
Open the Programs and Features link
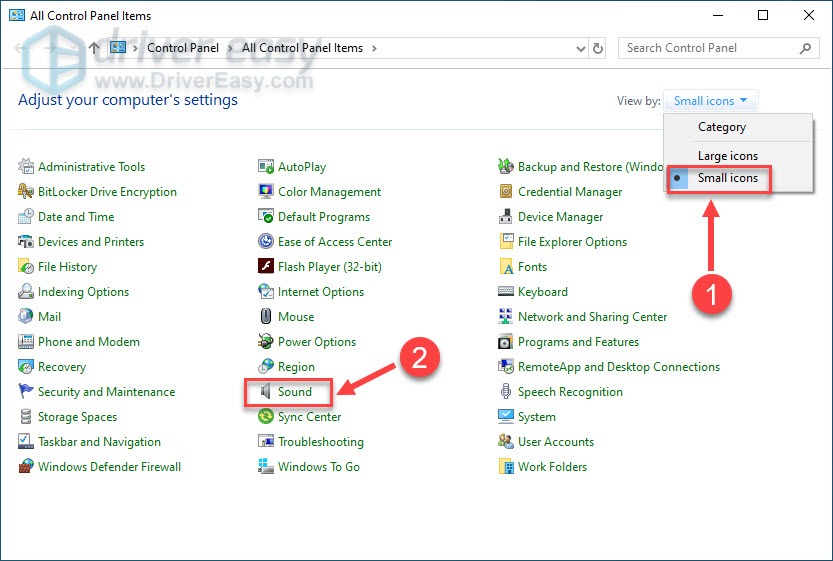coord(578,342)
